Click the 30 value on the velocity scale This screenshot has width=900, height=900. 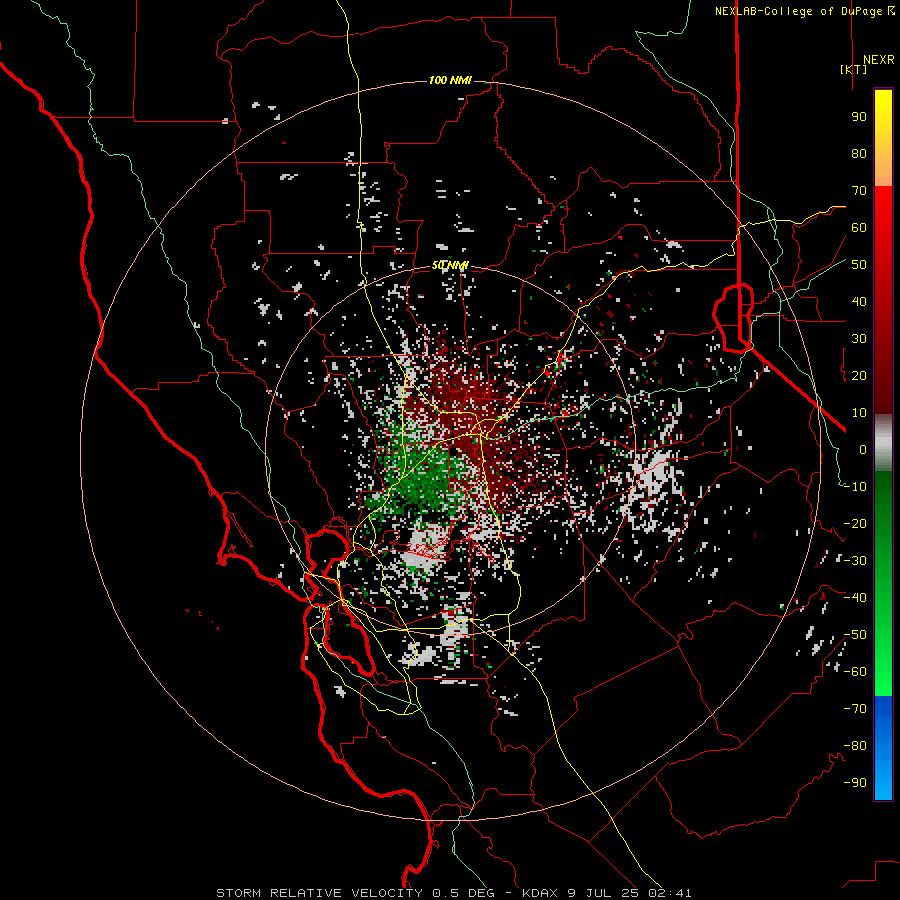(859, 339)
